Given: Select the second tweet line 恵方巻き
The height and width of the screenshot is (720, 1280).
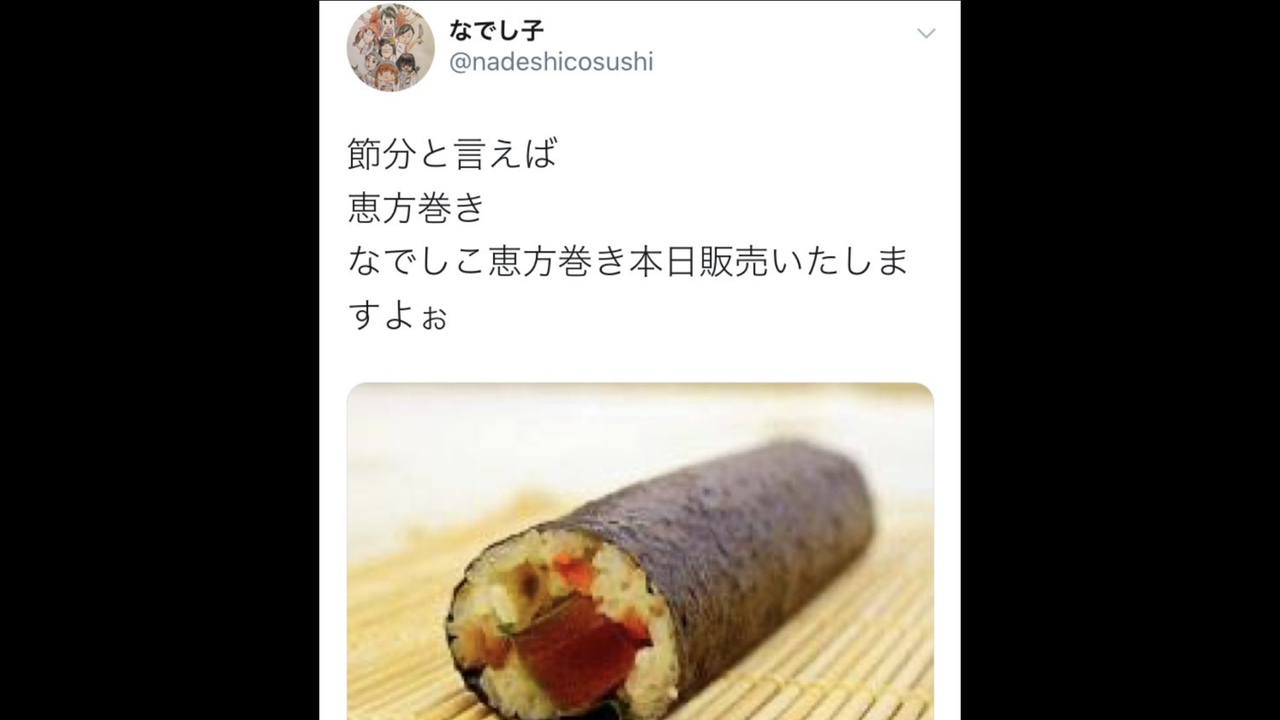Looking at the screenshot, I should [x=417, y=207].
